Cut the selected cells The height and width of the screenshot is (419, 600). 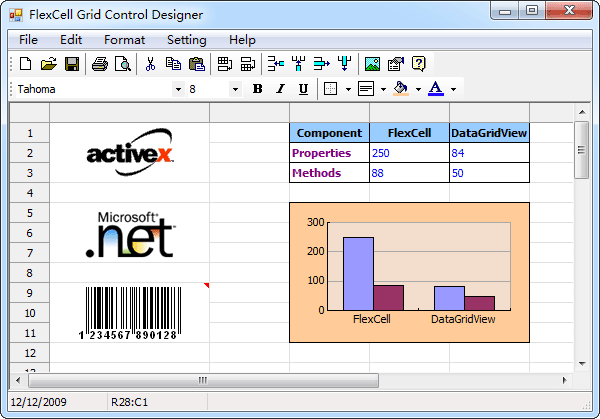(150, 64)
